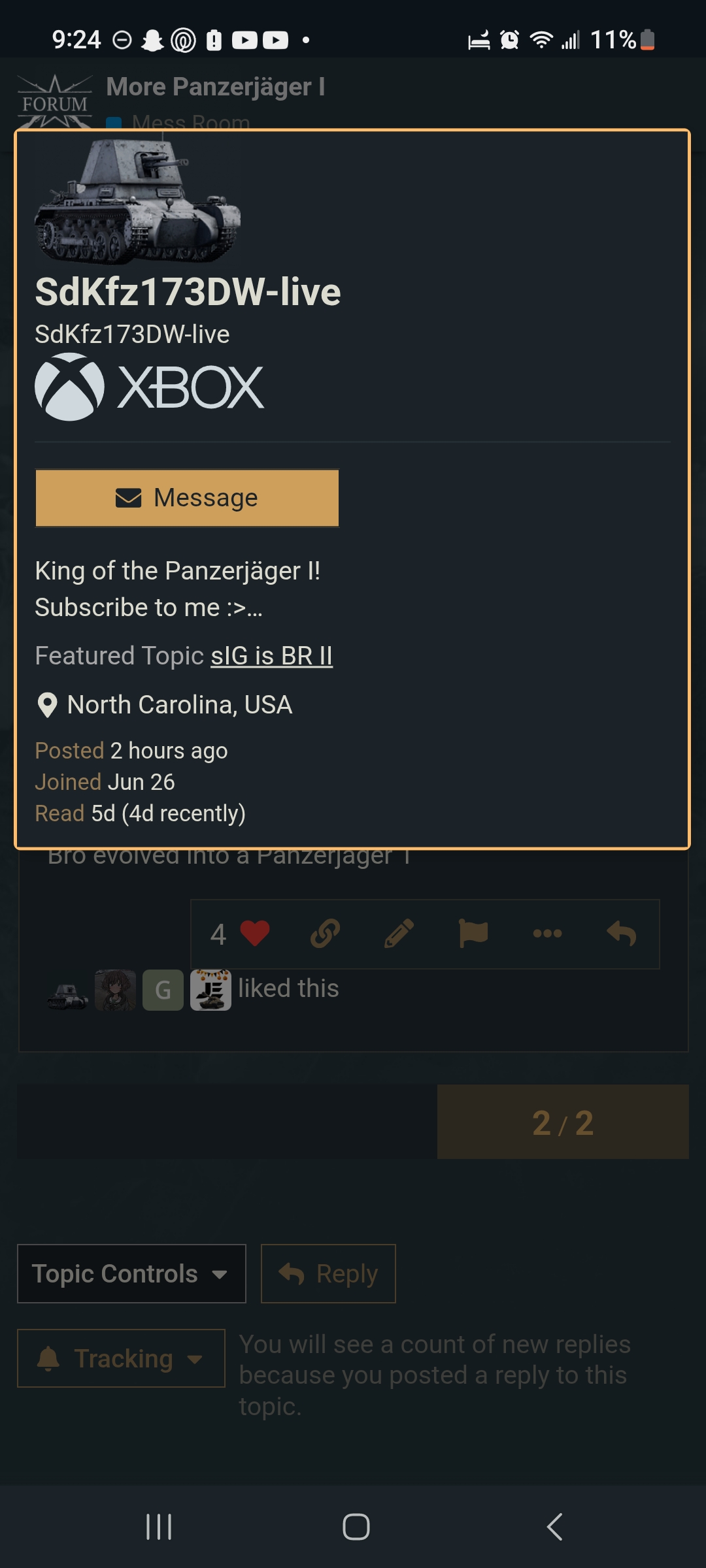Flag this post with flag icon
706x1568 pixels.
473,933
